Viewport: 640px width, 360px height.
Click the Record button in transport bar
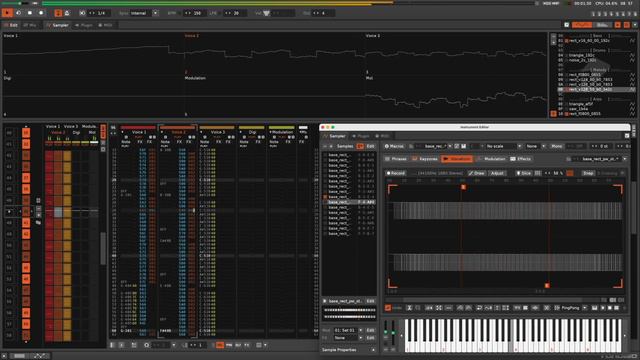(x=41, y=13)
